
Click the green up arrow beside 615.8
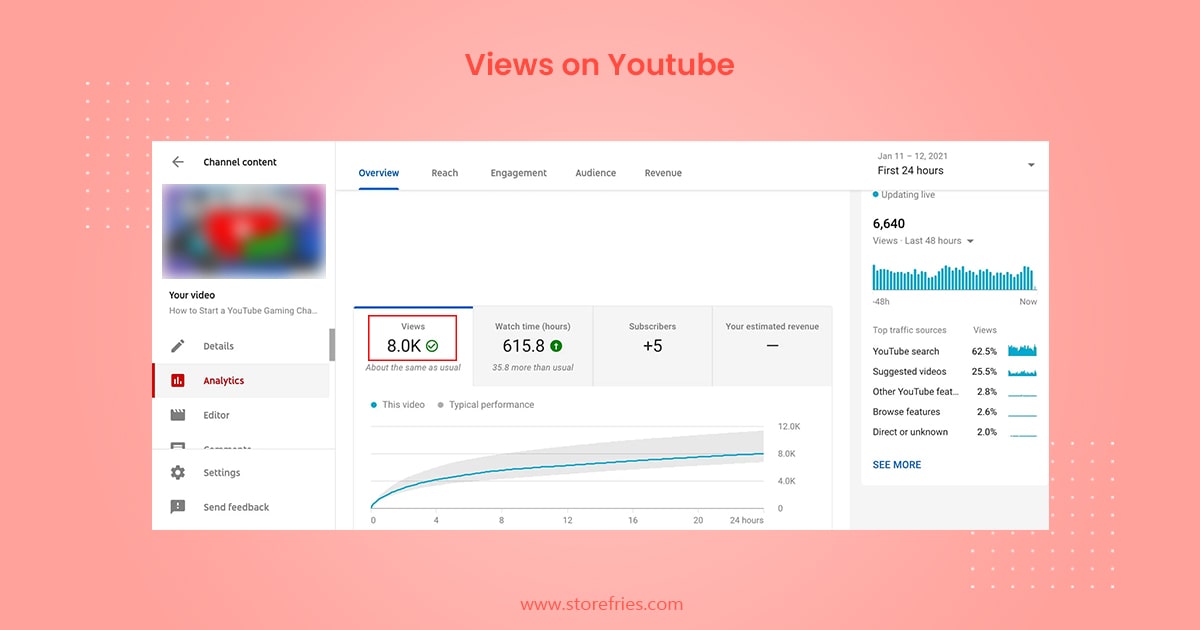tap(556, 346)
